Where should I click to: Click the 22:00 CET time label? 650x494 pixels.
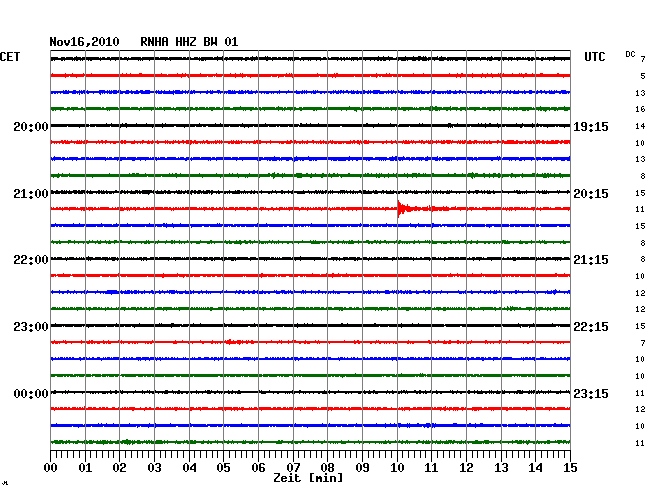tap(31, 260)
